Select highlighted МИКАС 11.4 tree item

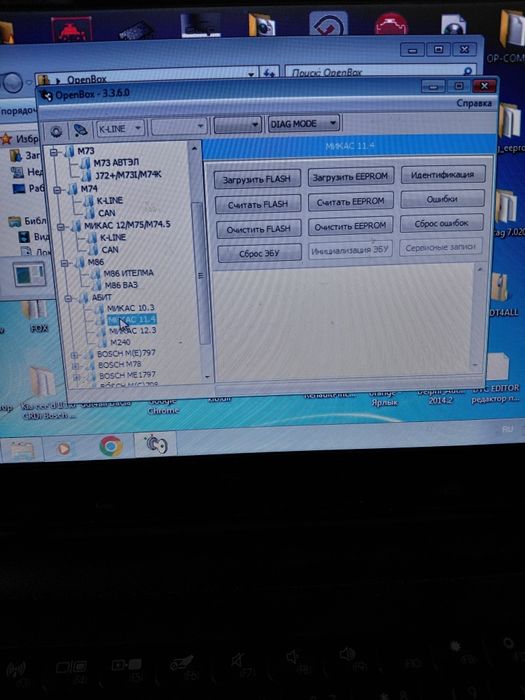coord(132,319)
